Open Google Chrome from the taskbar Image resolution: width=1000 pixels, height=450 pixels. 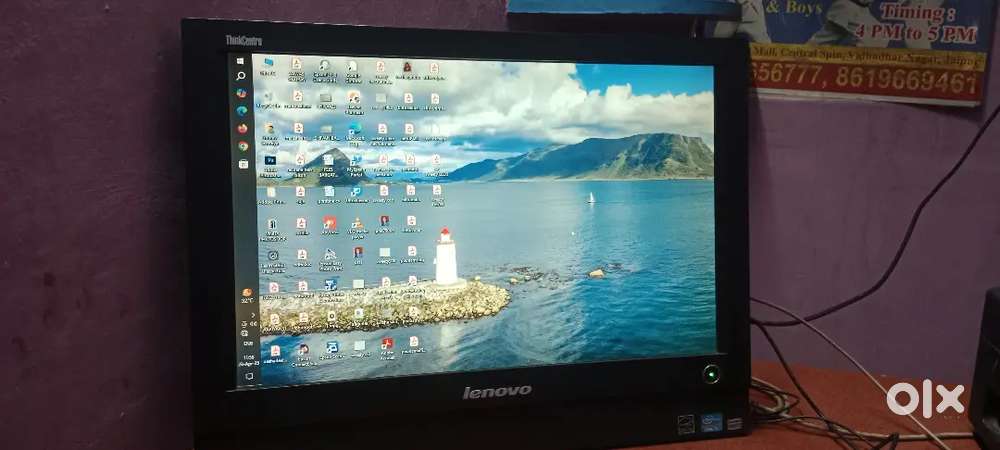pyautogui.click(x=243, y=146)
